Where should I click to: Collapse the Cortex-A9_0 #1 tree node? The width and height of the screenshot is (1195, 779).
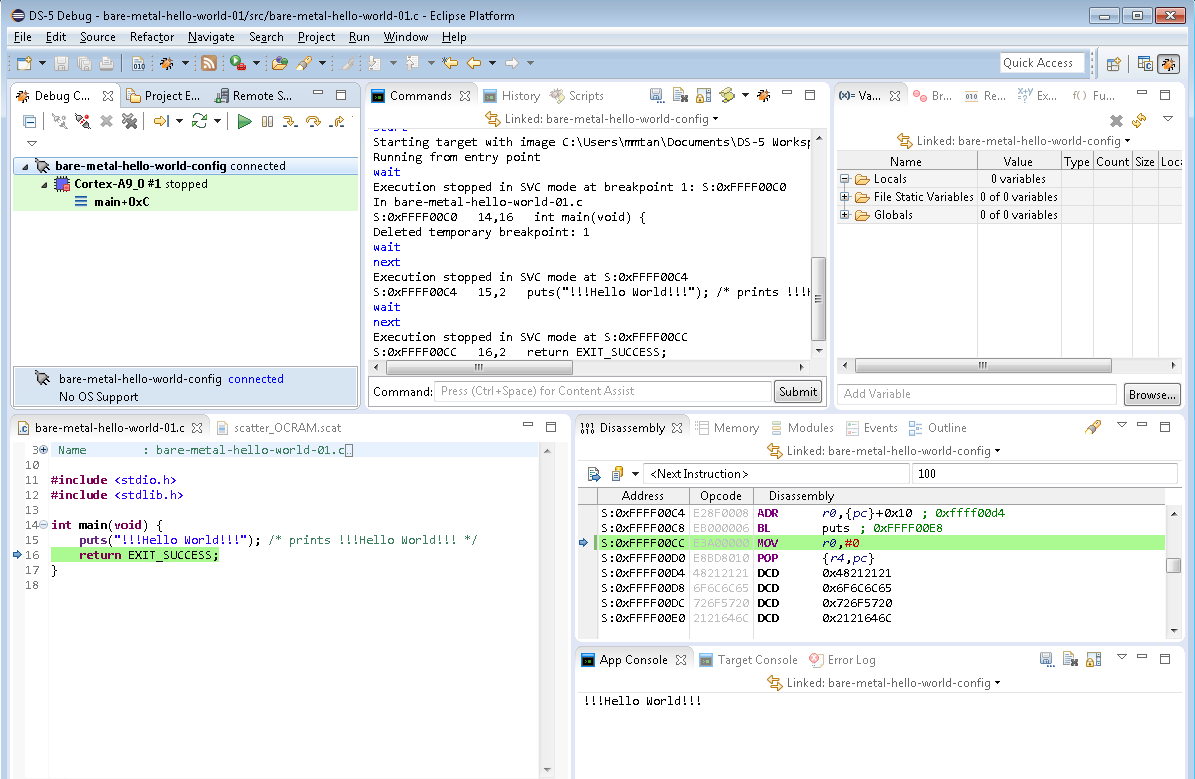click(44, 184)
